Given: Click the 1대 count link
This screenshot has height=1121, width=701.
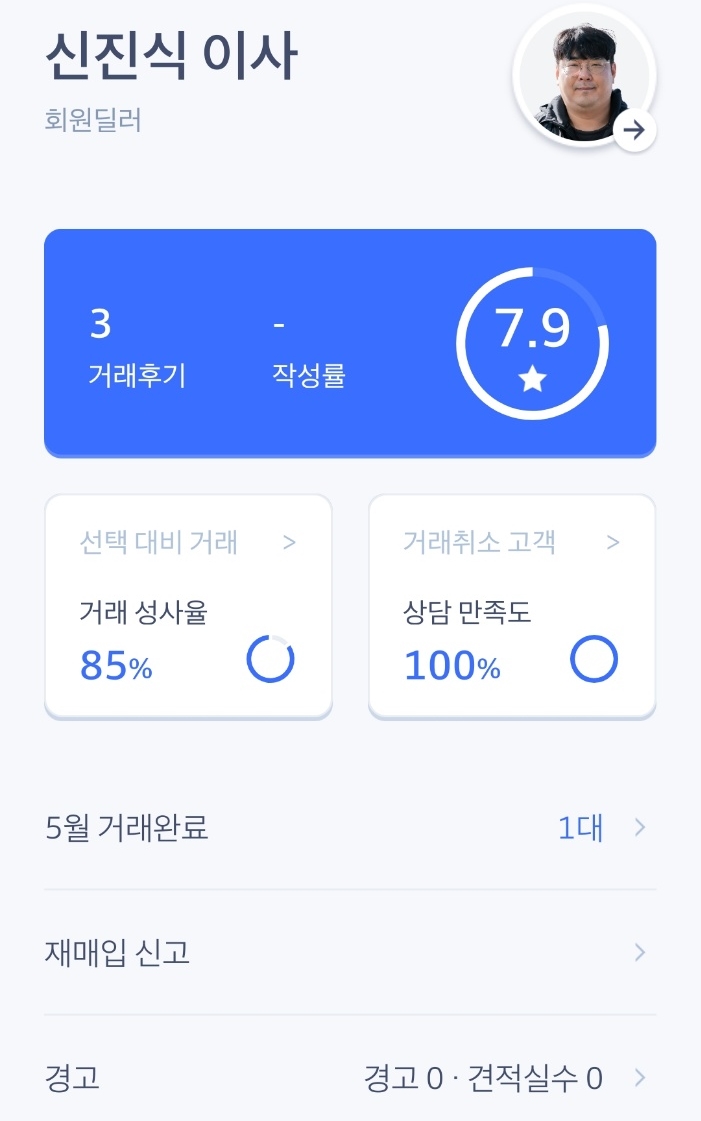Looking at the screenshot, I should (x=580, y=828).
